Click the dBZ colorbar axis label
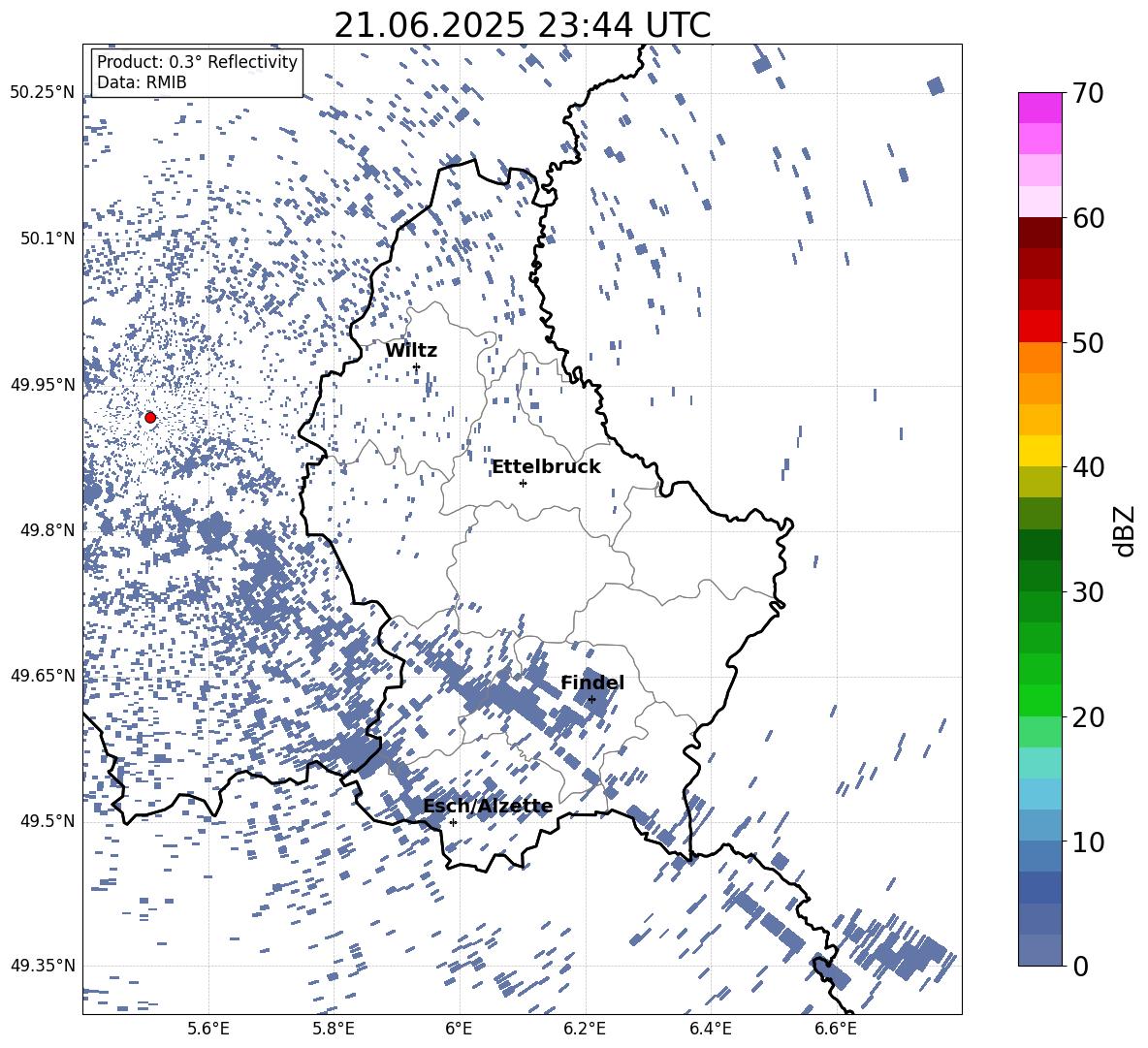The image size is (1148, 1048). click(1125, 530)
